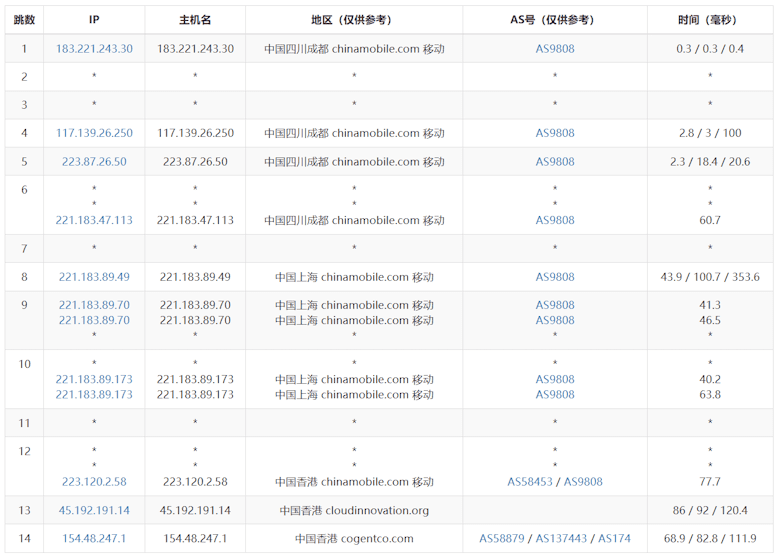The image size is (780, 557).
Task: Click hop number 10
Action: click(24, 364)
